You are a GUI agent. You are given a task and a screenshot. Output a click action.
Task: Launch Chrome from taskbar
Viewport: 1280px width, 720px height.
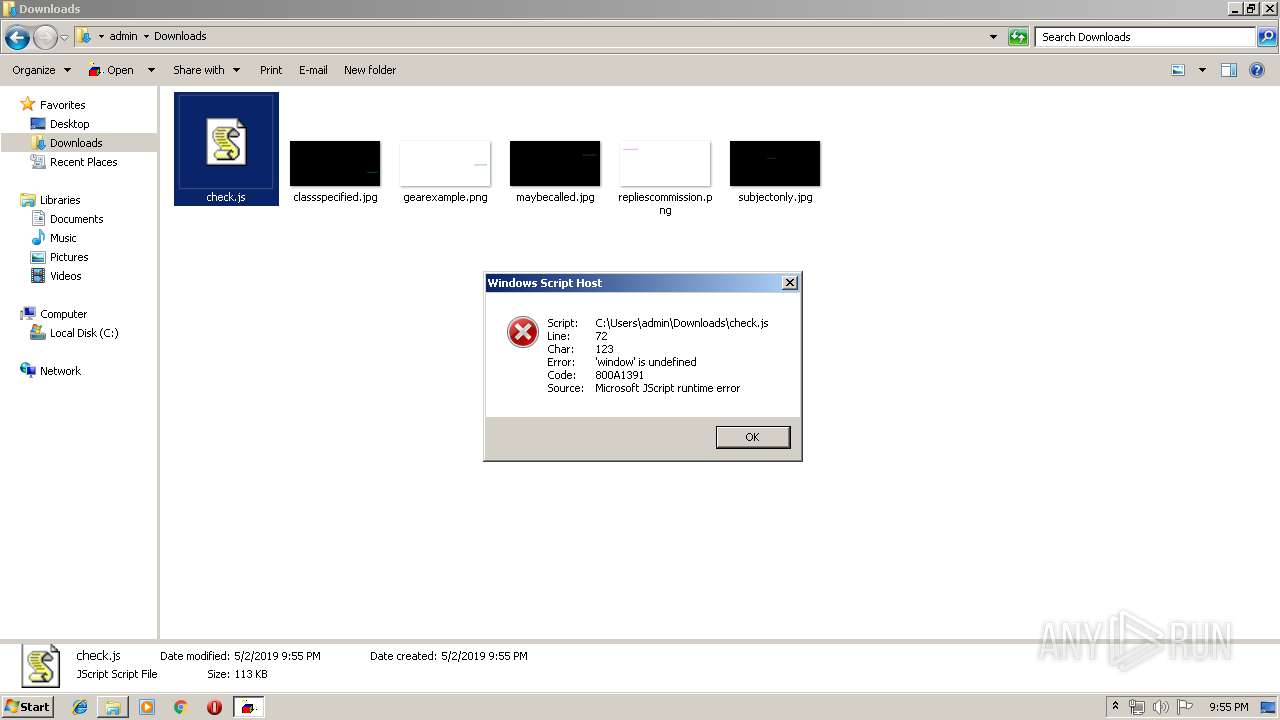[x=180, y=707]
